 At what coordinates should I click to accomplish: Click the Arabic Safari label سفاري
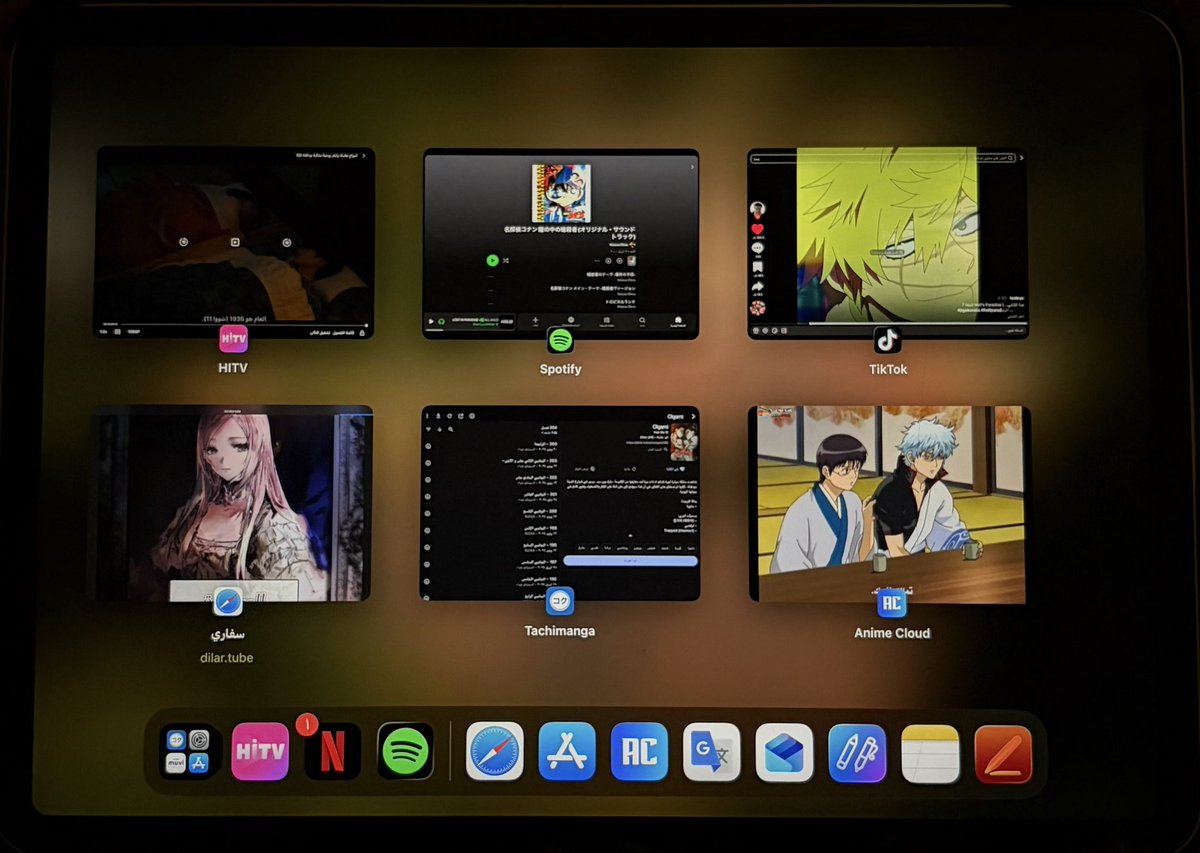228,634
